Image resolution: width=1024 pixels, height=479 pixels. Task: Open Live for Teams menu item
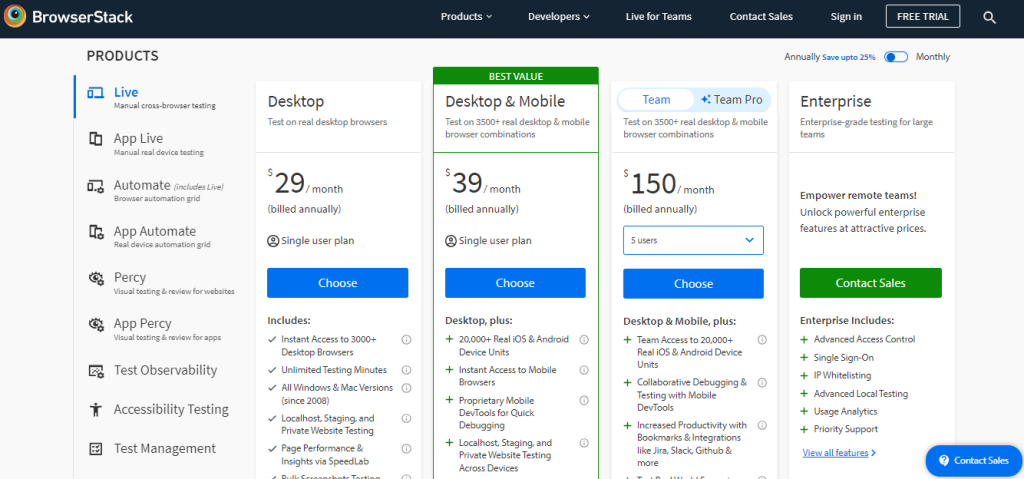[x=658, y=17]
